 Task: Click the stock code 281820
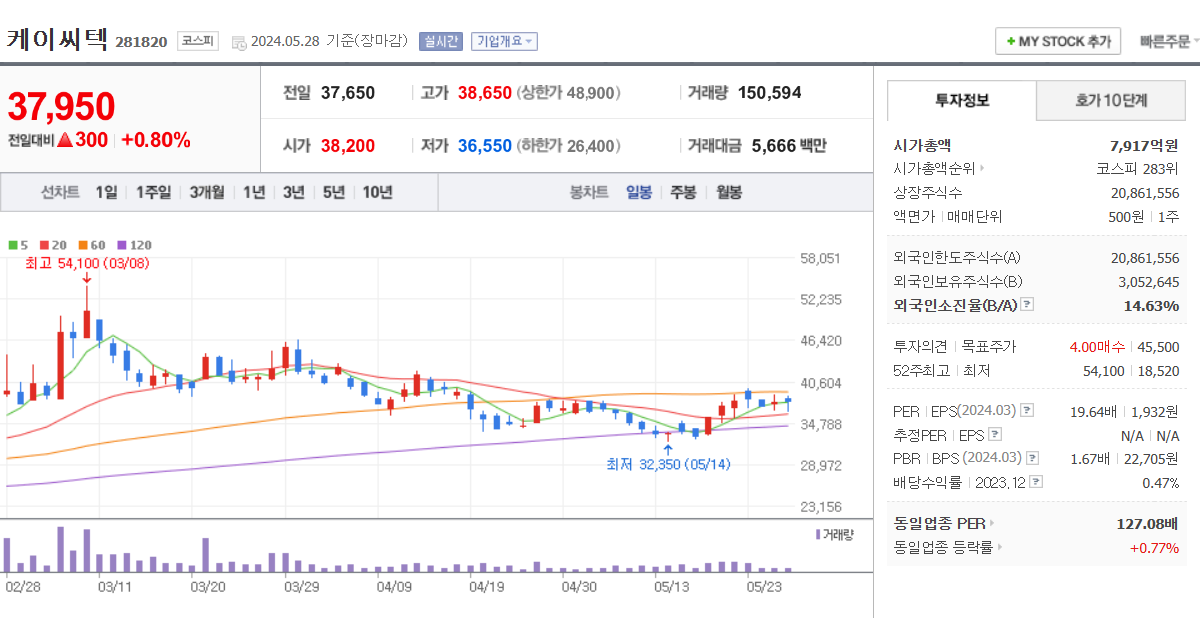pyautogui.click(x=141, y=42)
